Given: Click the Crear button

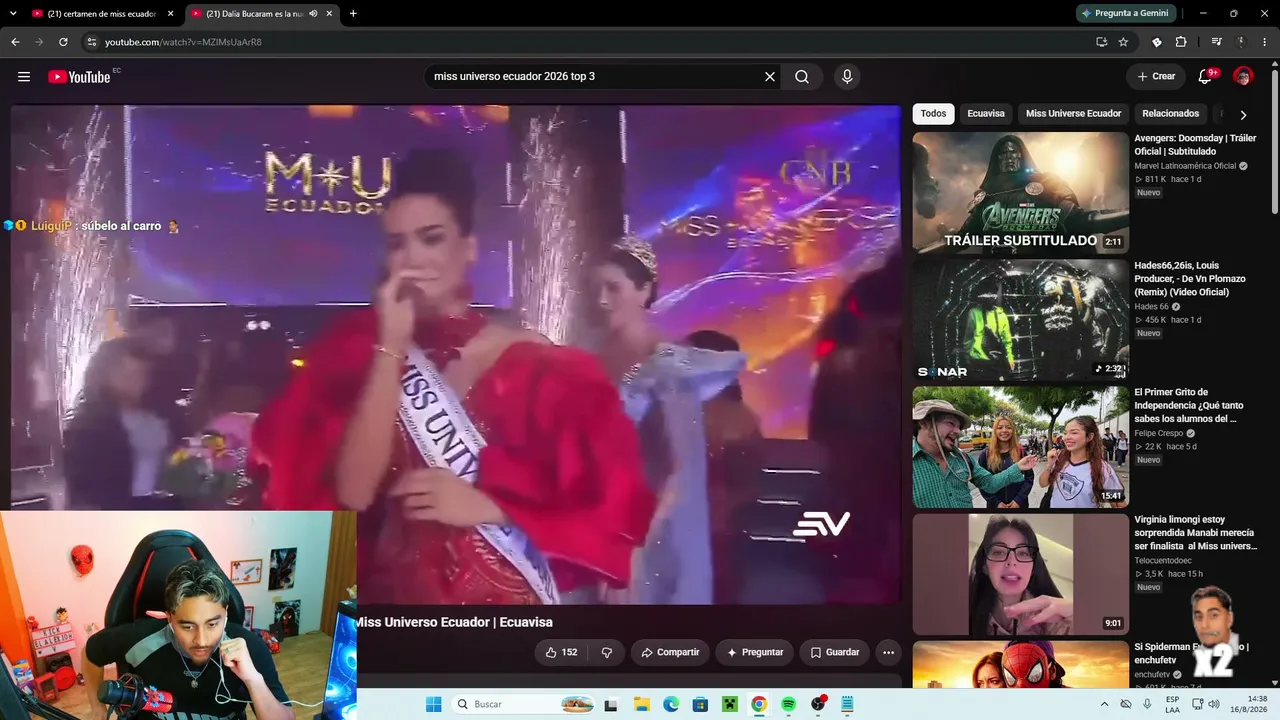Looking at the screenshot, I should (x=1156, y=77).
